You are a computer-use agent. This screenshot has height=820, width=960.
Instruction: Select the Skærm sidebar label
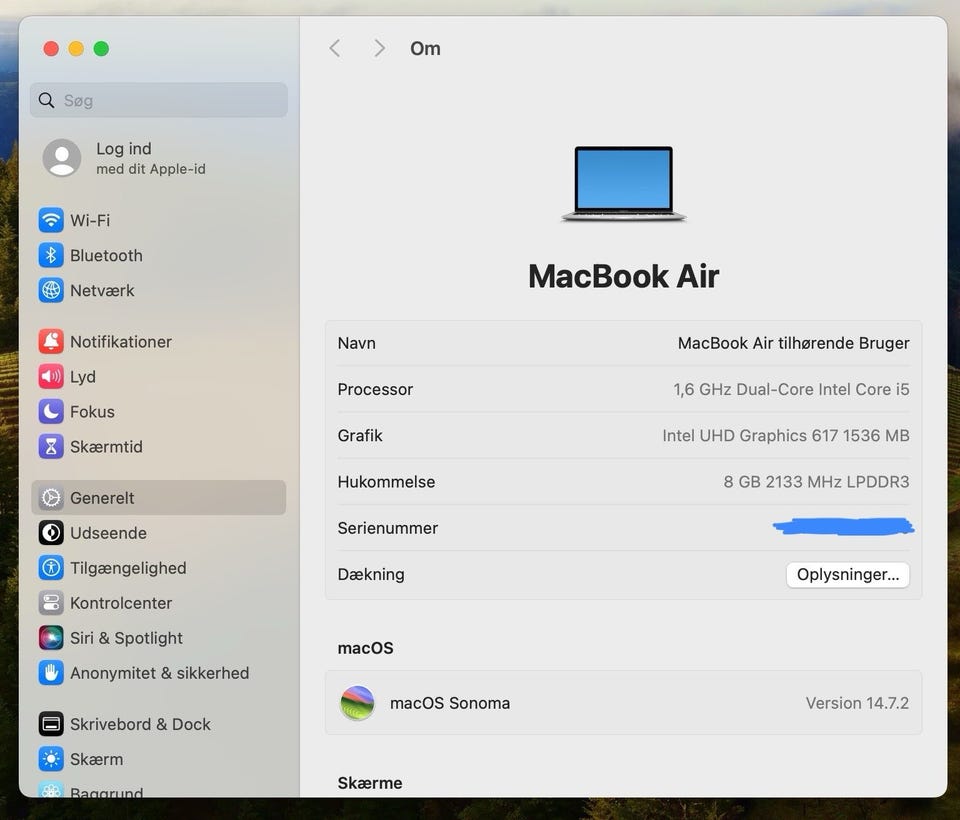coord(96,759)
